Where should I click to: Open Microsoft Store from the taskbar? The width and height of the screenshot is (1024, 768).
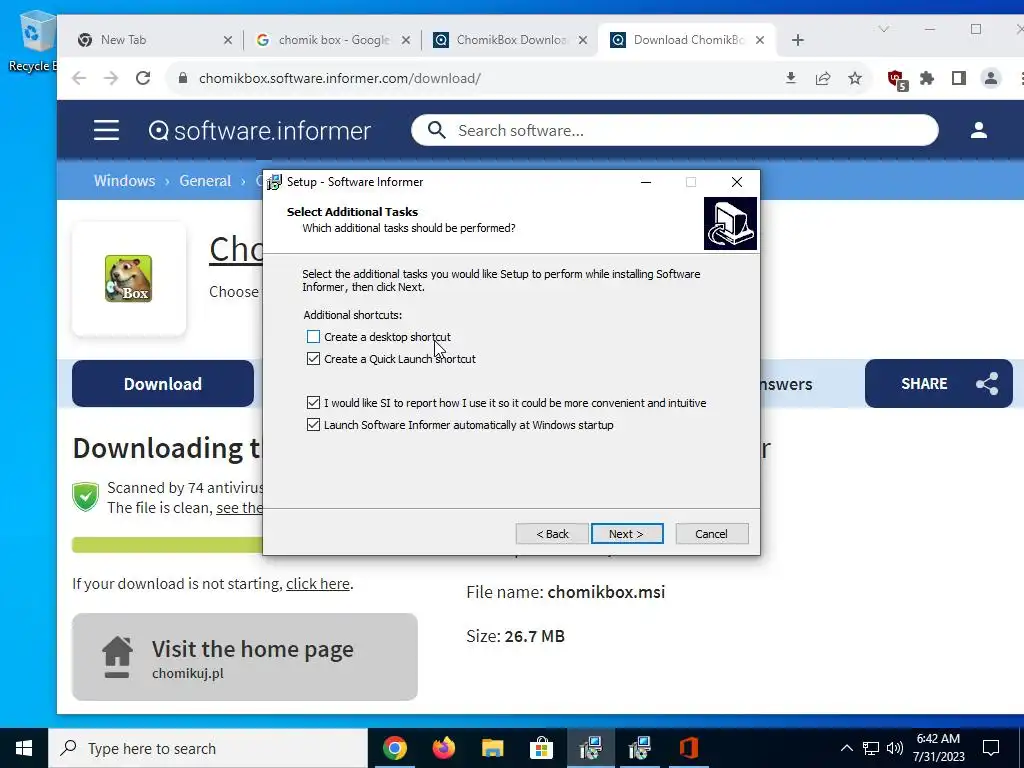541,748
